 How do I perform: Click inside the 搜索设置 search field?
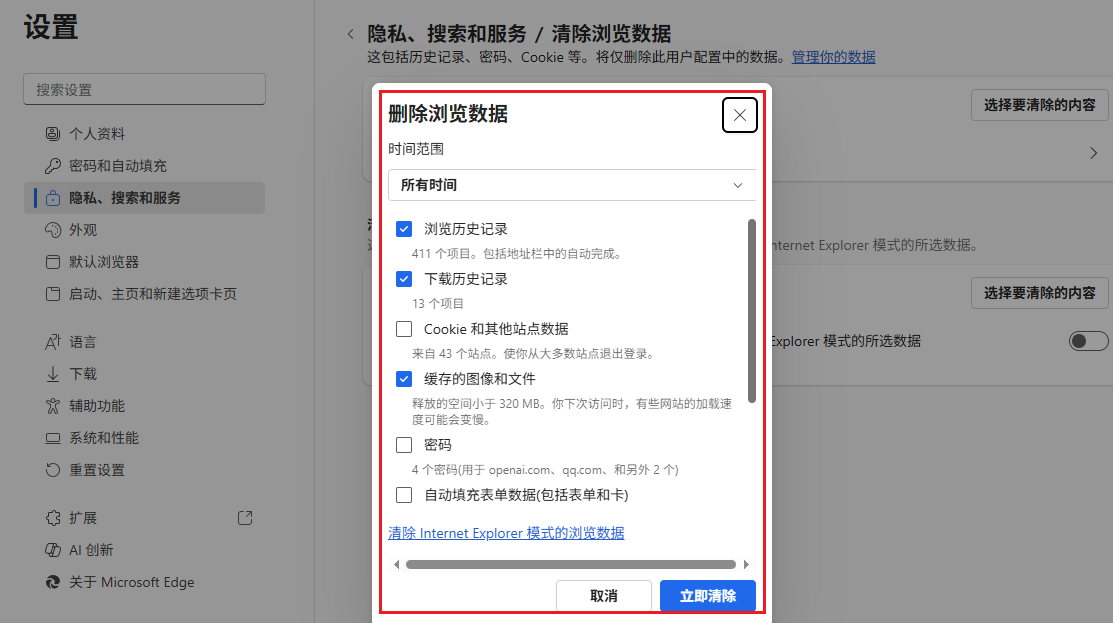tap(144, 89)
